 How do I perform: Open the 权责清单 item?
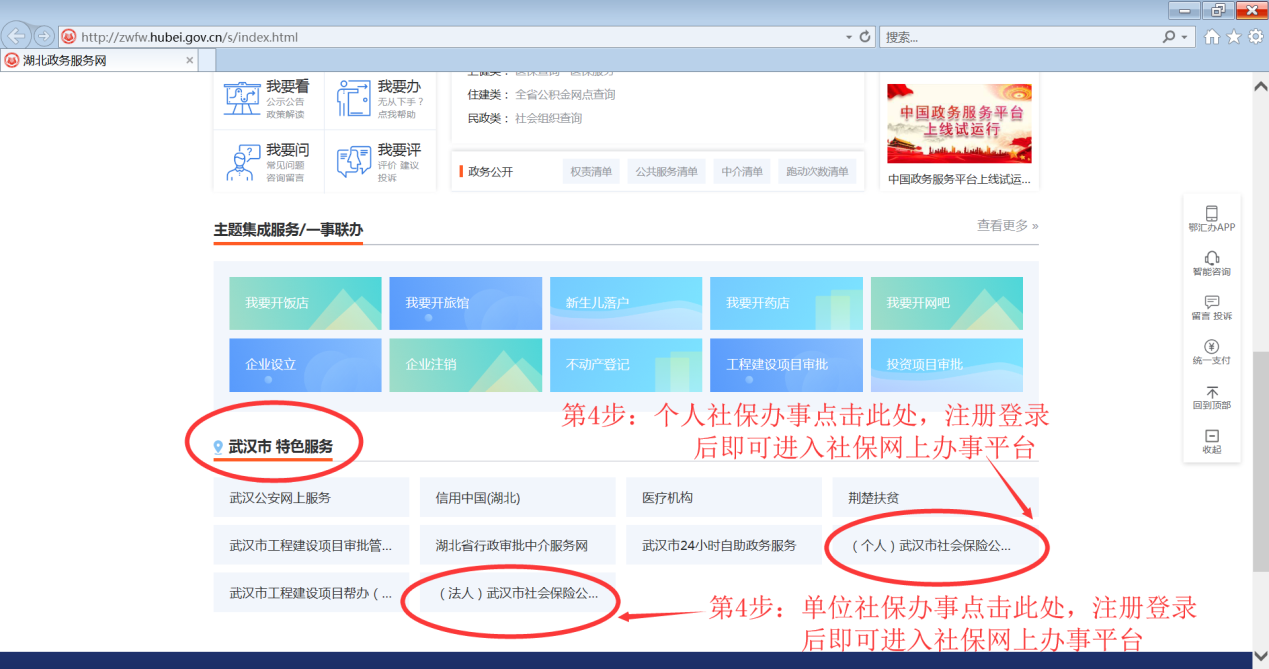[x=591, y=172]
